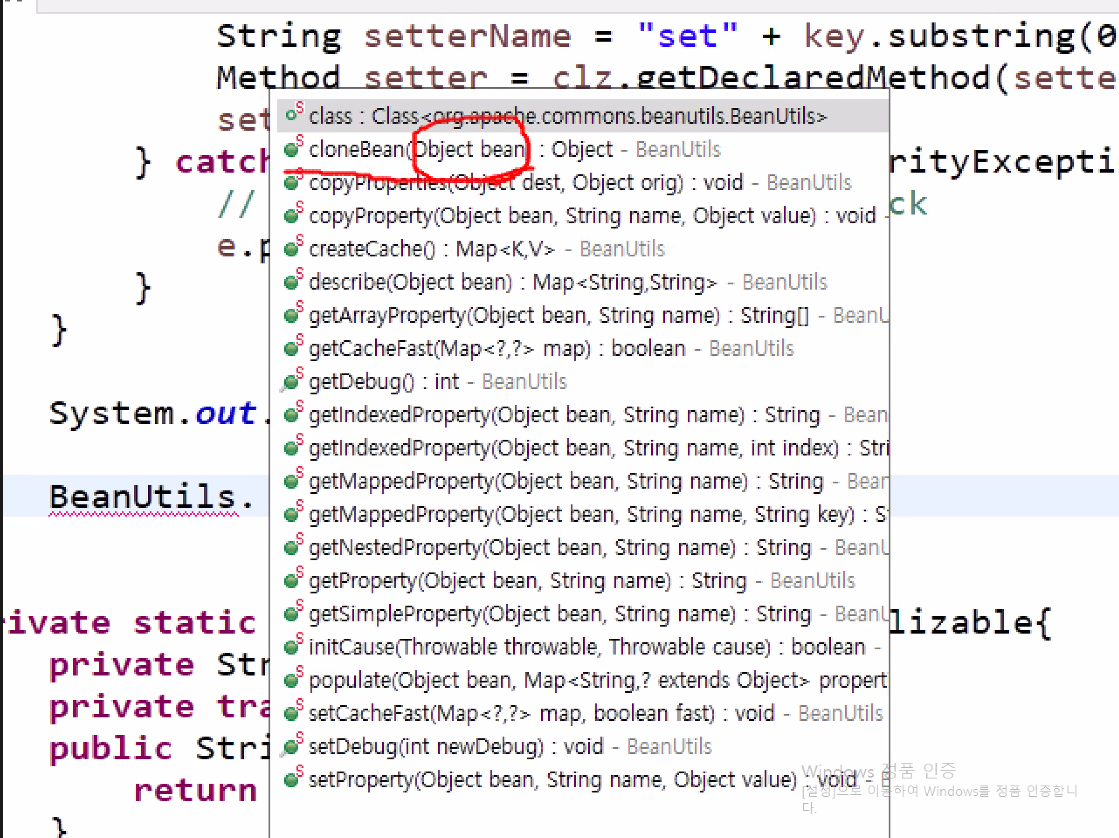The image size is (1119, 838).
Task: Select setProperty(Object bean, String name, Object value)
Action: tap(582, 779)
